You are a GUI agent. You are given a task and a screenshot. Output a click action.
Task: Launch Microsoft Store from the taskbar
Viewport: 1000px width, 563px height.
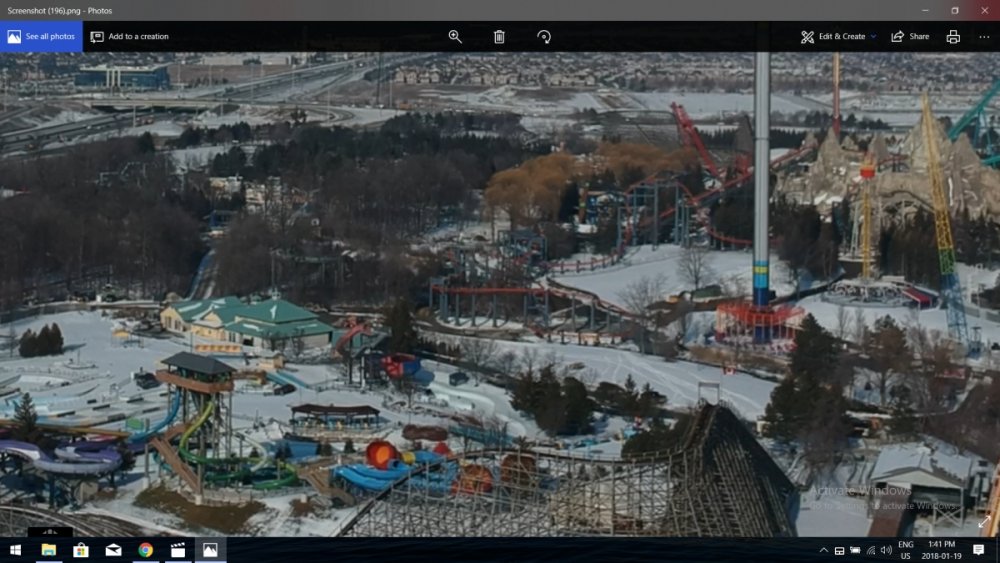pyautogui.click(x=81, y=550)
